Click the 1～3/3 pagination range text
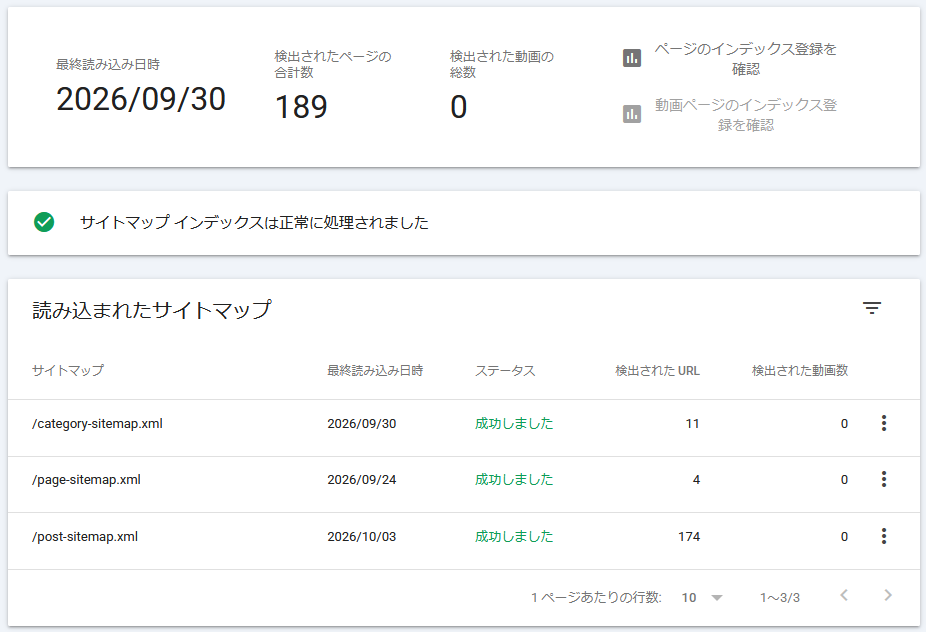This screenshot has width=926, height=632. click(x=780, y=598)
